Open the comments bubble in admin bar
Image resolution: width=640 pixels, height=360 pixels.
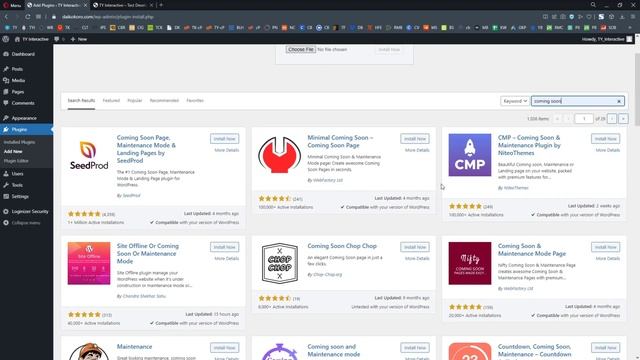[x=58, y=39]
